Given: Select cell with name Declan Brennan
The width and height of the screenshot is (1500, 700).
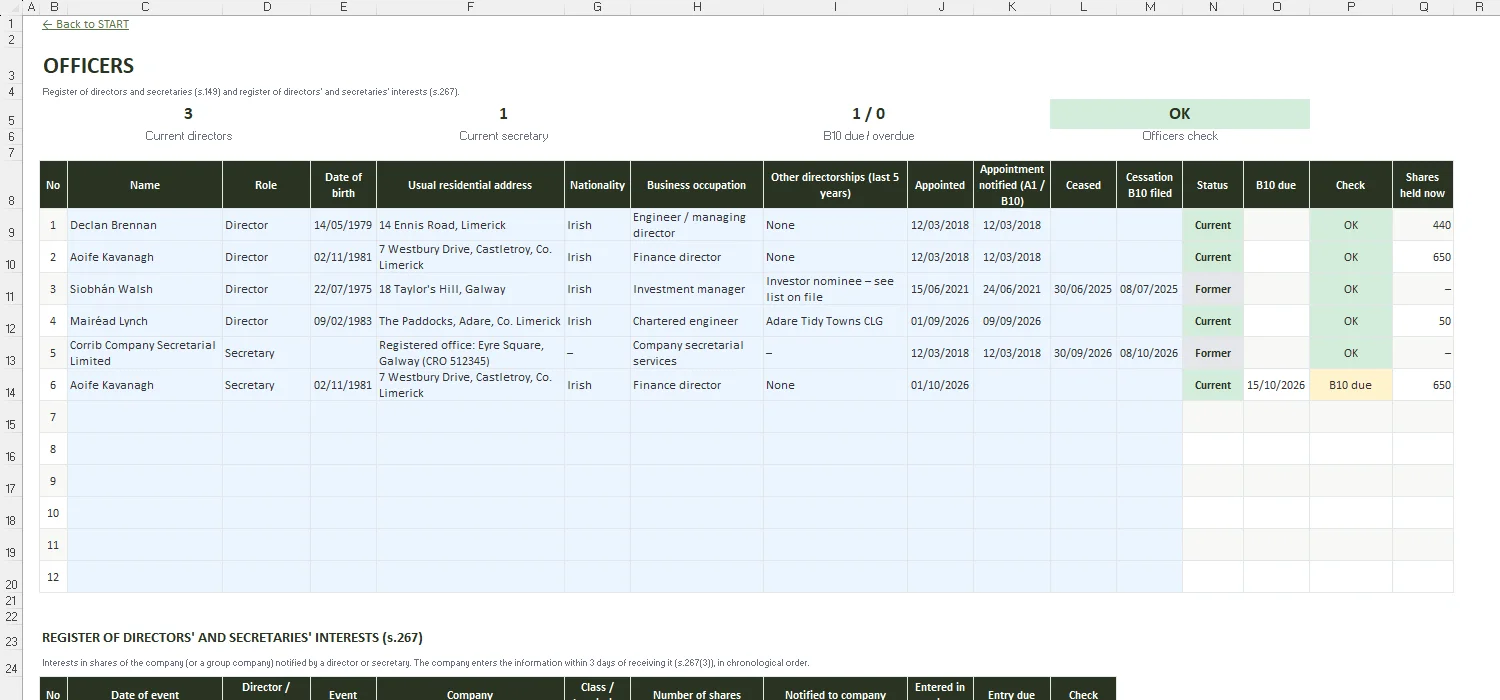Looking at the screenshot, I should click(145, 225).
